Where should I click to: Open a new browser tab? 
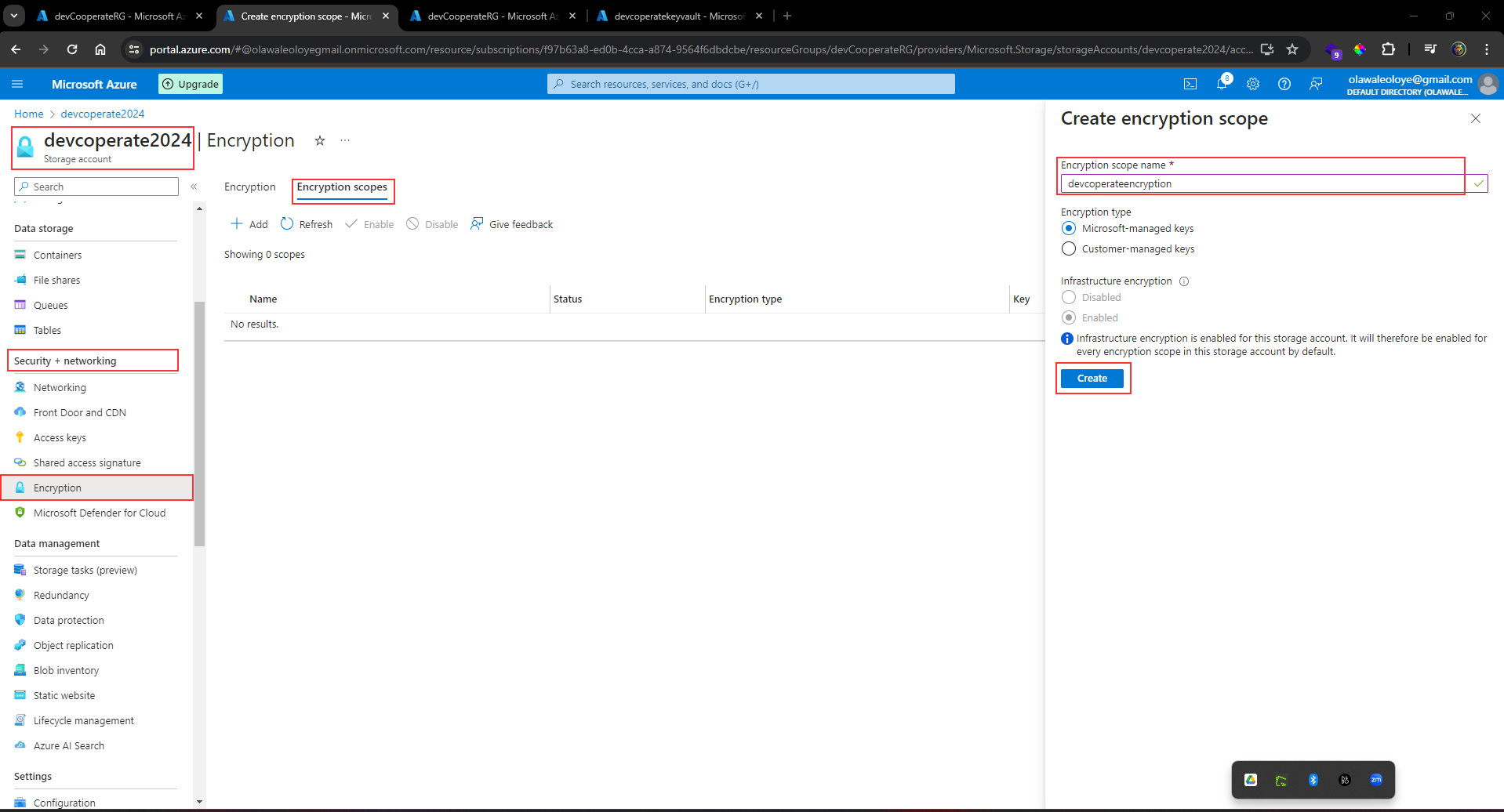[787, 16]
